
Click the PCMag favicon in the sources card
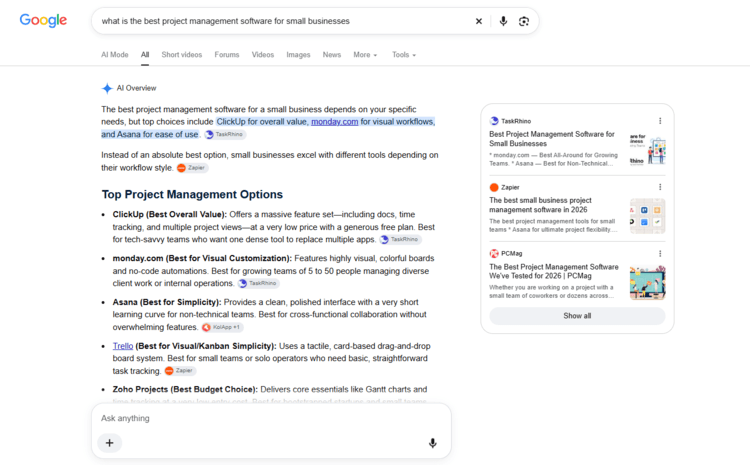coord(494,254)
